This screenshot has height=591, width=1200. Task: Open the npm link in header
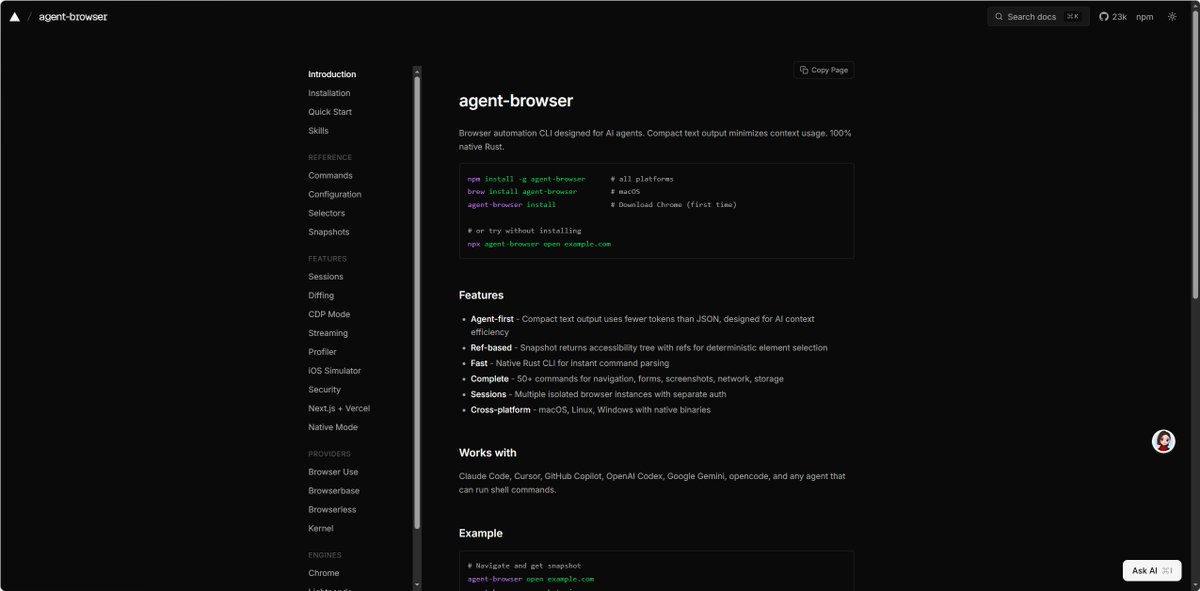click(x=1144, y=17)
